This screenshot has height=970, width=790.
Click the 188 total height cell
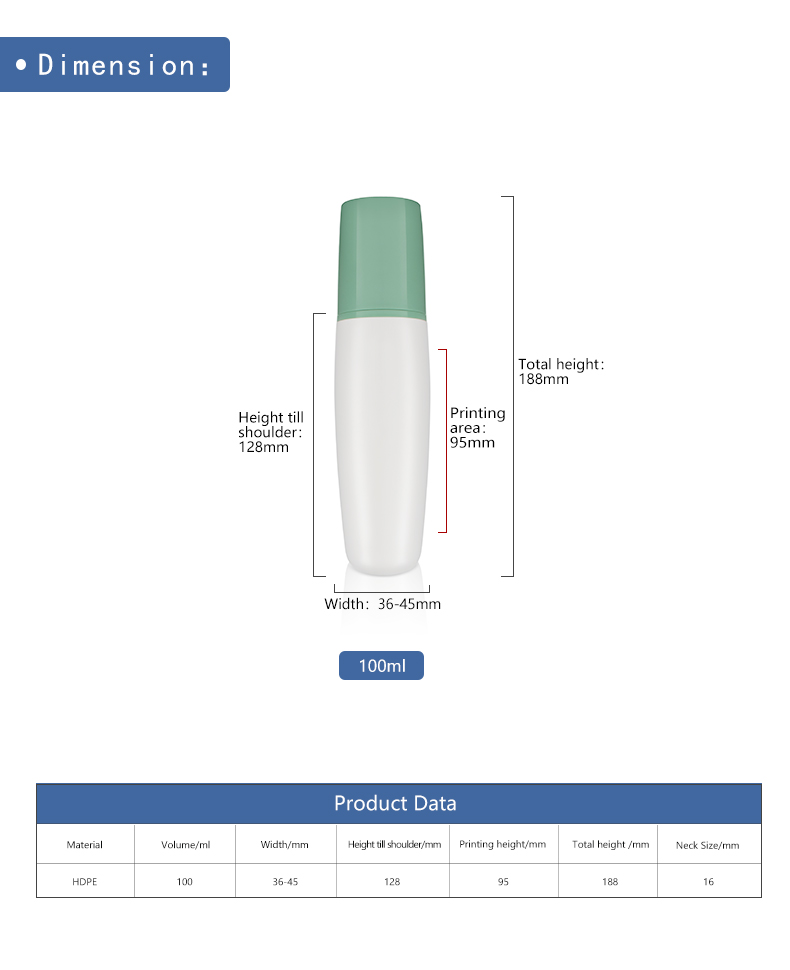pyautogui.click(x=609, y=882)
